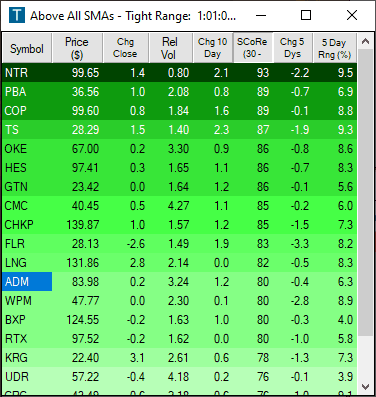Click the vertical scrollbar thumb
This screenshot has height=397, width=376.
coord(365,193)
